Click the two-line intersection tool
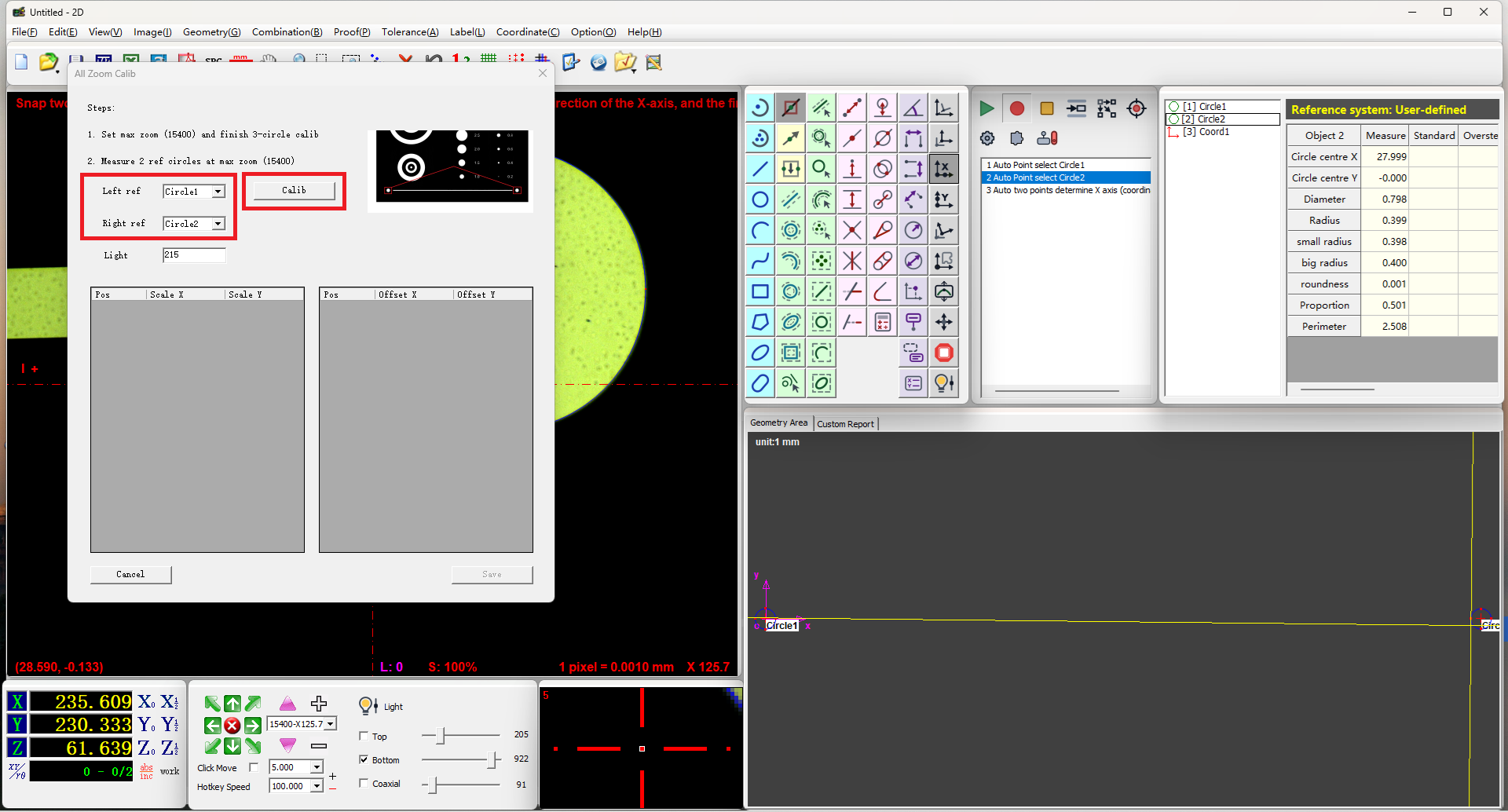 (x=852, y=230)
